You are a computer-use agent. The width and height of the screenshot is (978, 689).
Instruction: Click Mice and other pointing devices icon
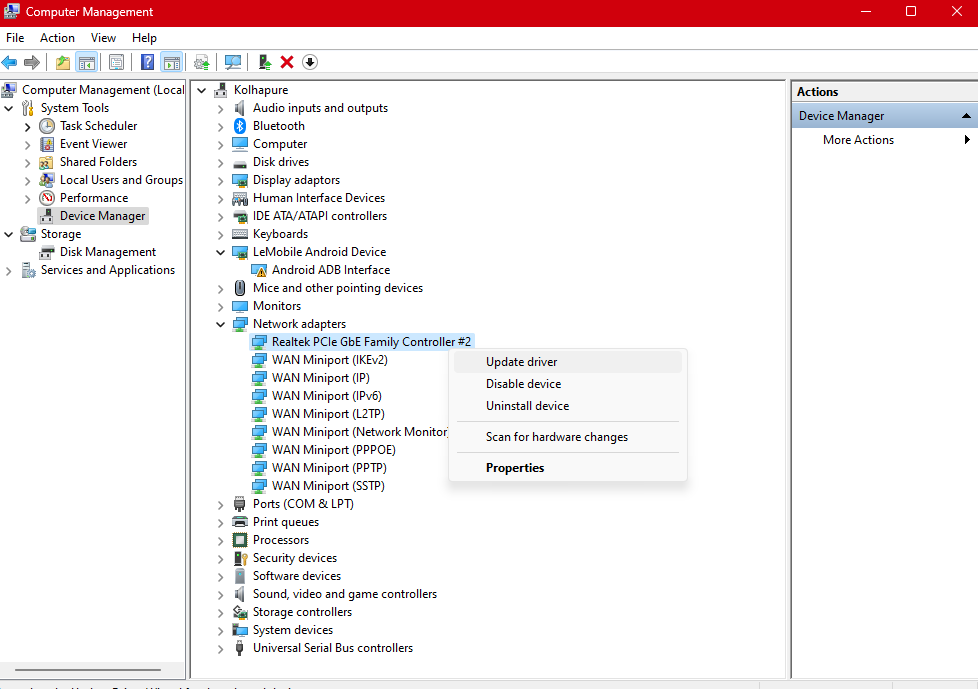pyautogui.click(x=240, y=288)
